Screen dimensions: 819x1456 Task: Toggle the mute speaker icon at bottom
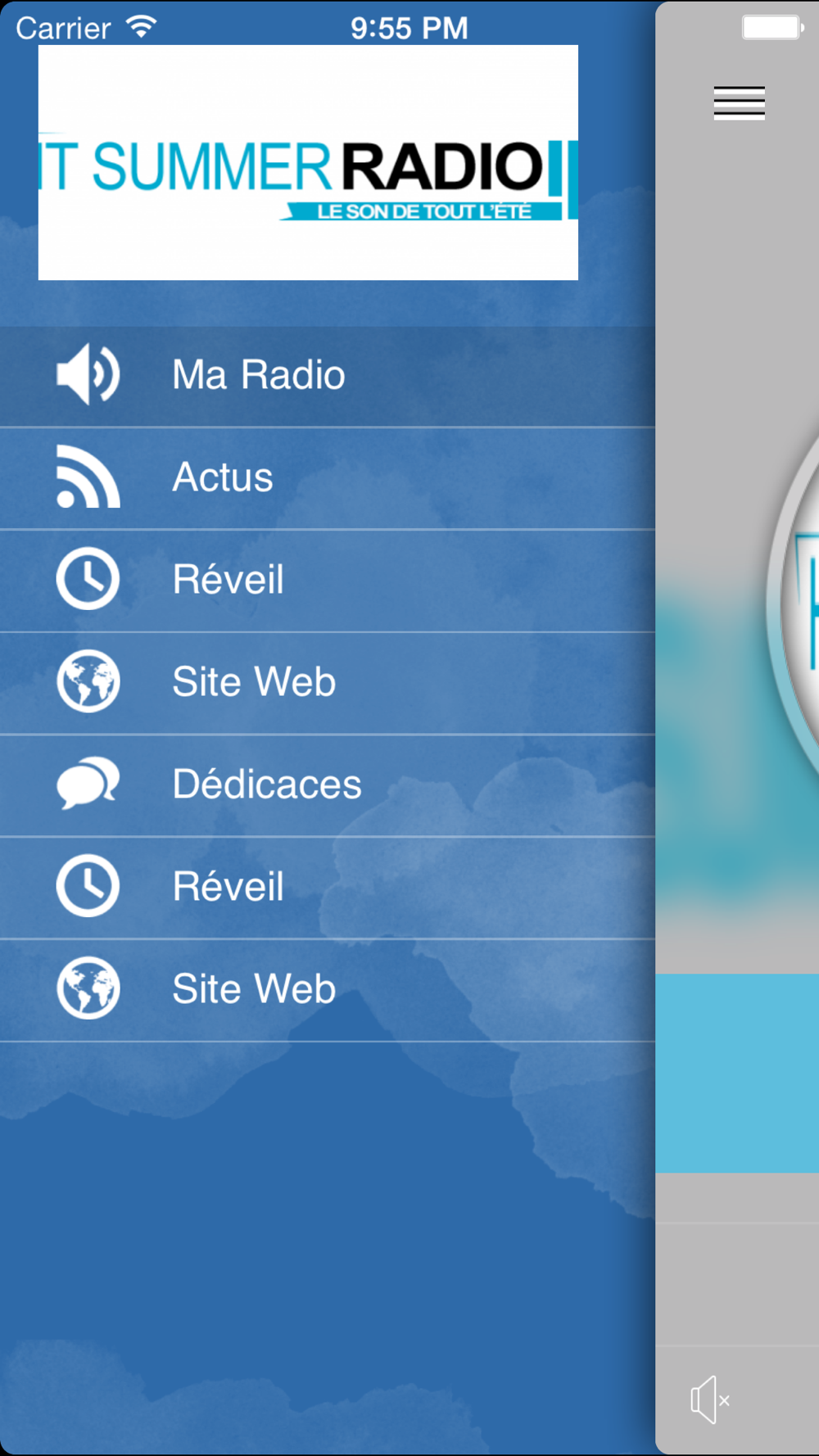[x=710, y=1399]
